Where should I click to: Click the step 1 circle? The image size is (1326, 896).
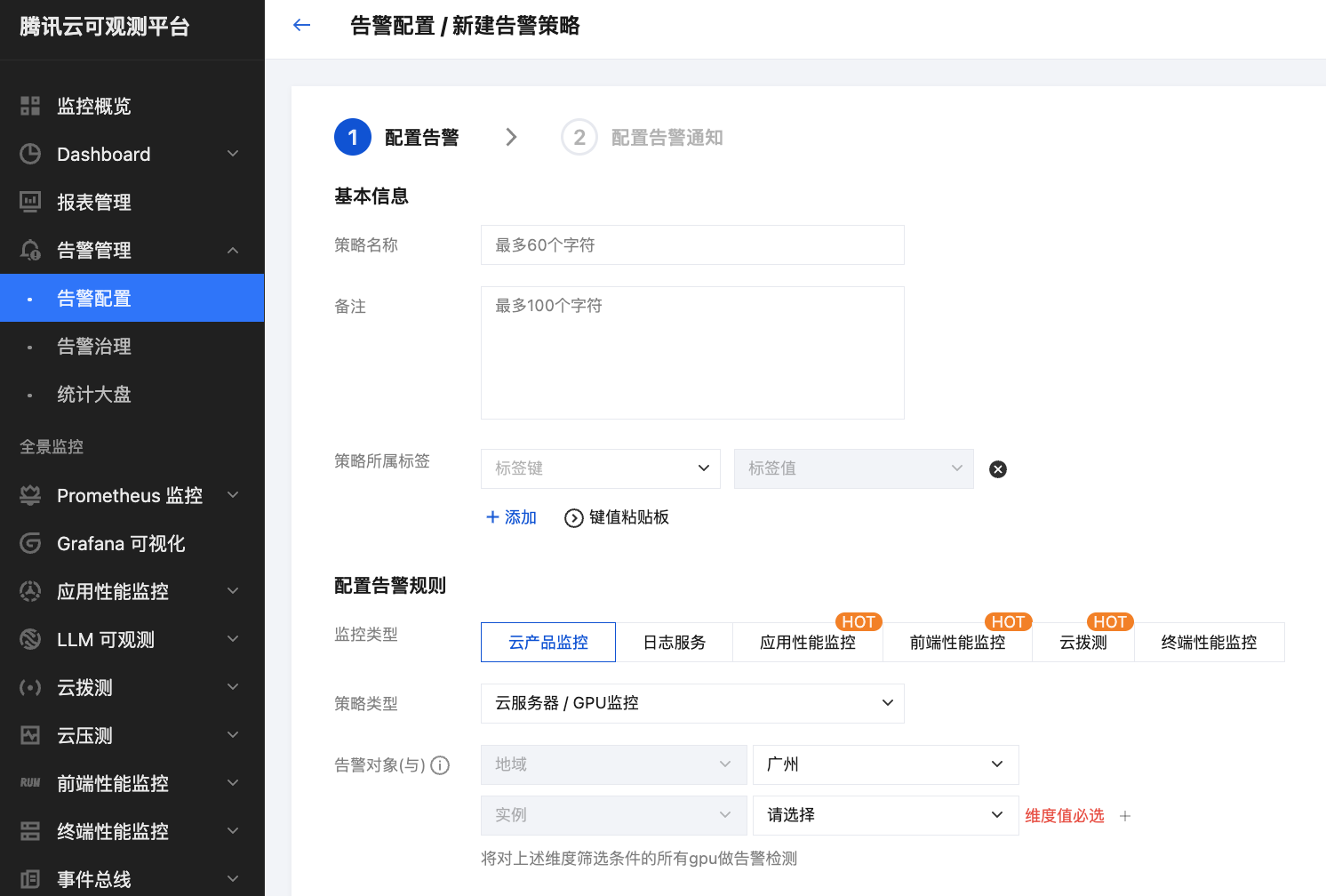coord(353,137)
